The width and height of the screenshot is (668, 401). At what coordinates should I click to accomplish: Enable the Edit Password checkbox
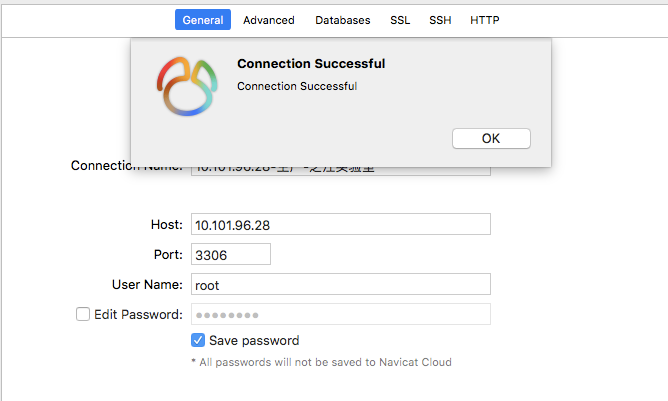(83, 314)
